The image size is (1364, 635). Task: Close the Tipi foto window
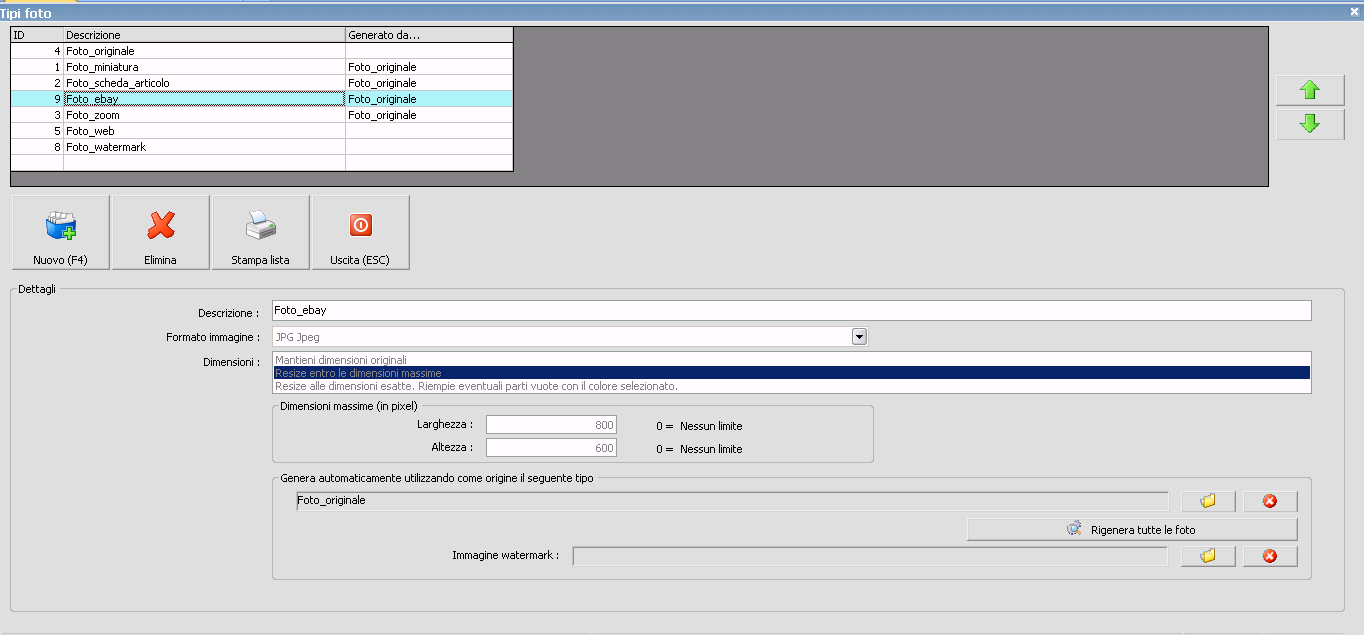pos(1353,12)
